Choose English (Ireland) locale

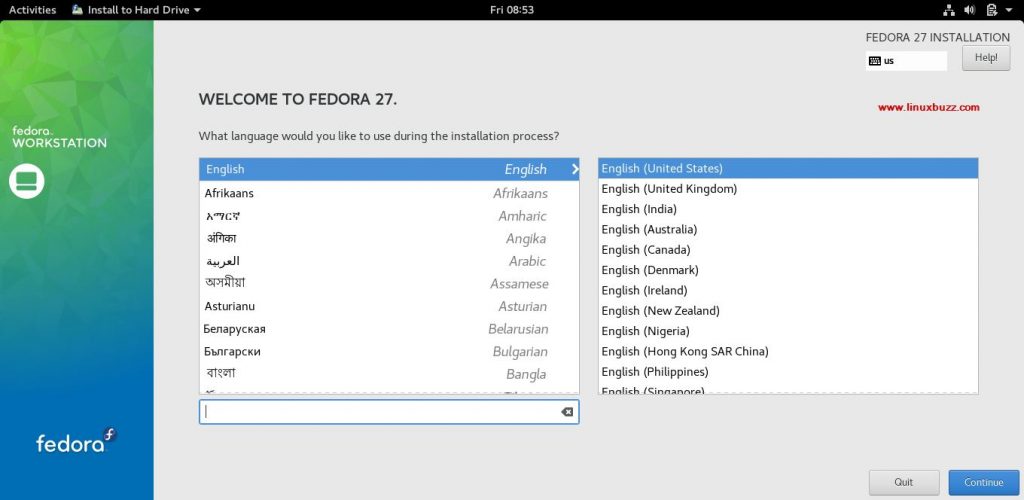point(788,290)
